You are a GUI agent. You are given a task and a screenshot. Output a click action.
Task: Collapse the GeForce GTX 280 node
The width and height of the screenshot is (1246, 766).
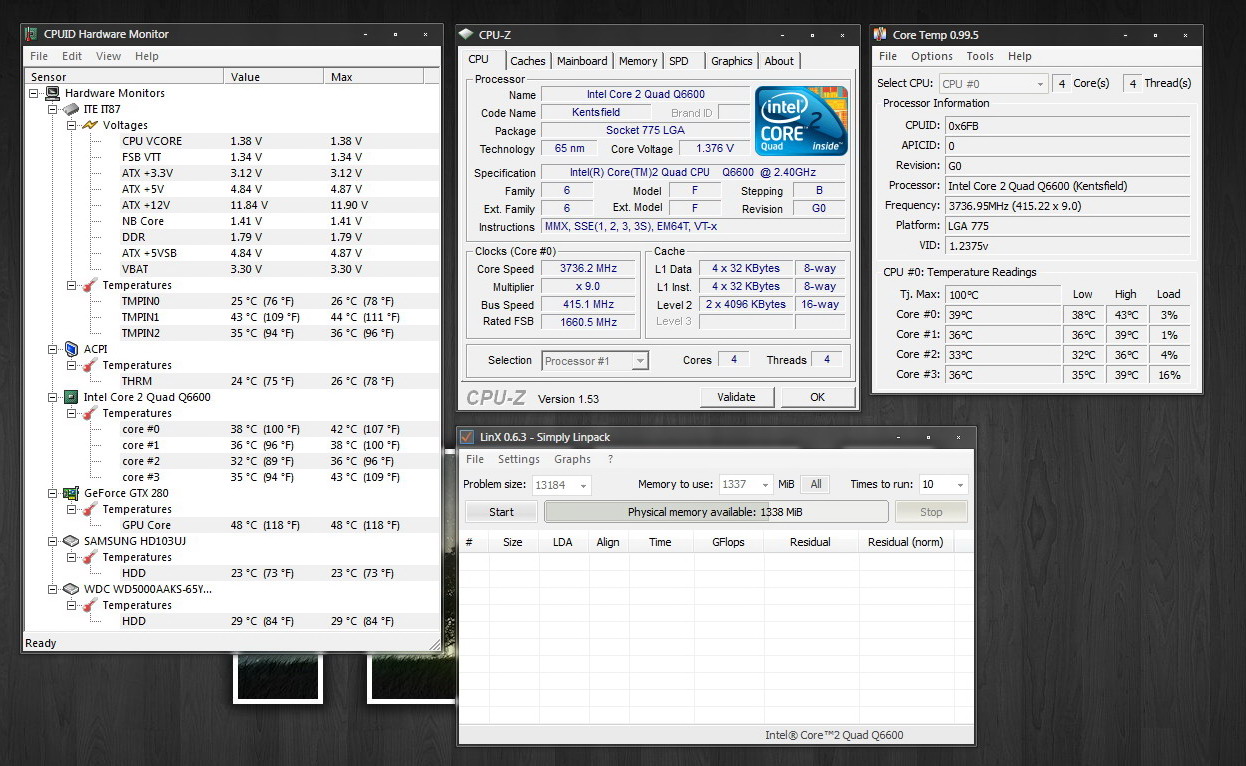click(53, 493)
